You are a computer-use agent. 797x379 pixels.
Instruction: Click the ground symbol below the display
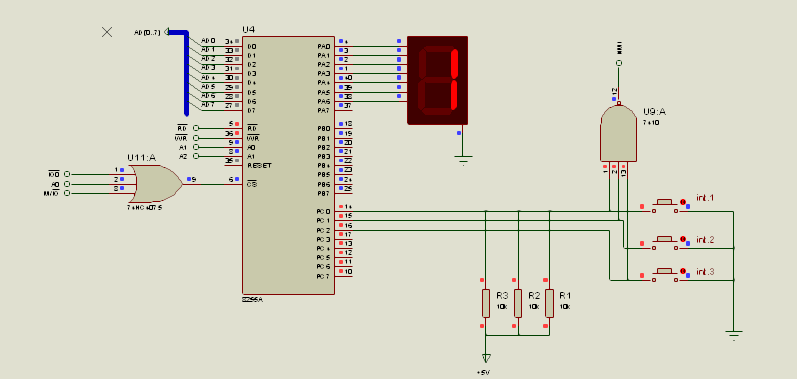coord(463,160)
